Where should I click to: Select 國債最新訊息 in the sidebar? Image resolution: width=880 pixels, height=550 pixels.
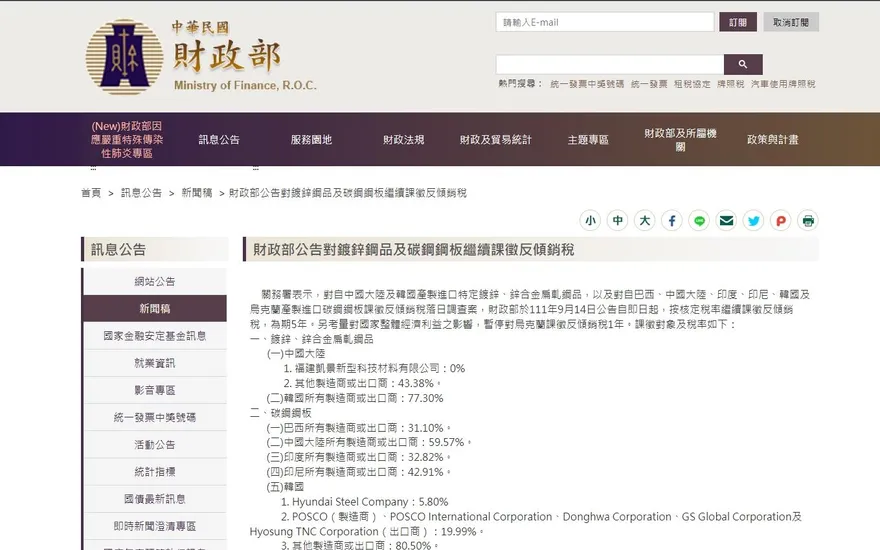(x=155, y=499)
